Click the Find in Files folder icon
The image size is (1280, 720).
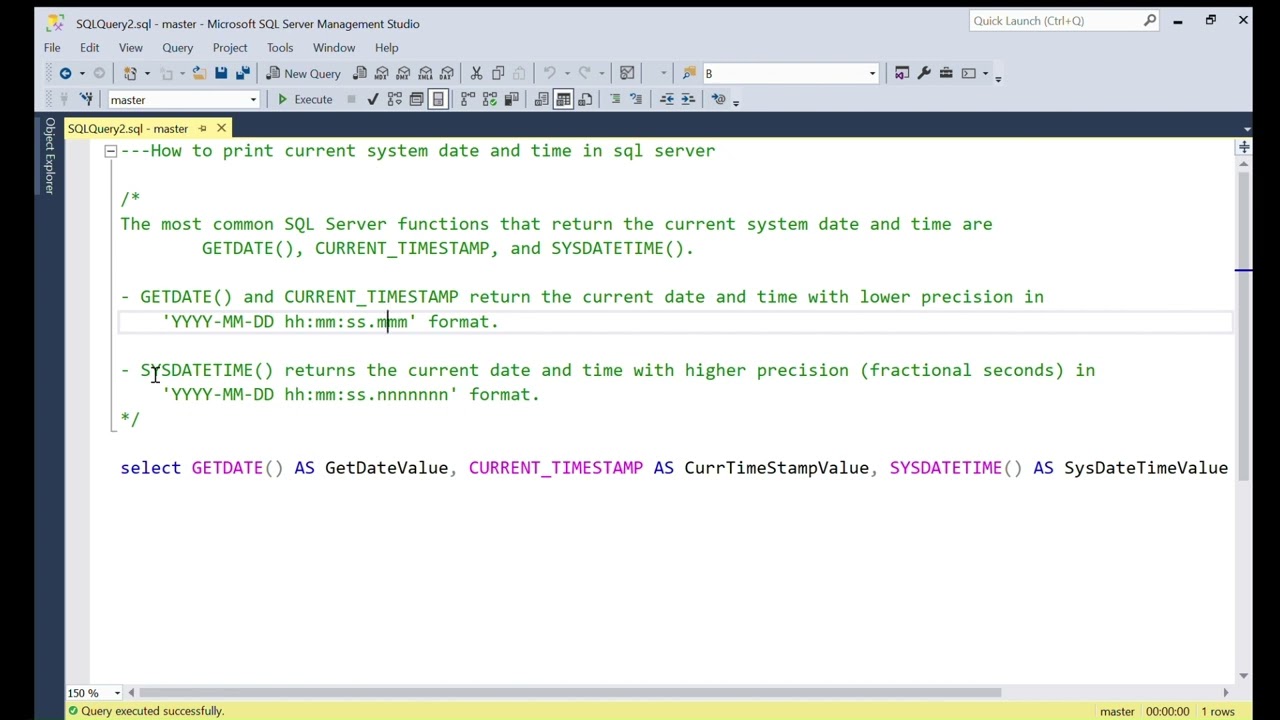[x=689, y=73]
